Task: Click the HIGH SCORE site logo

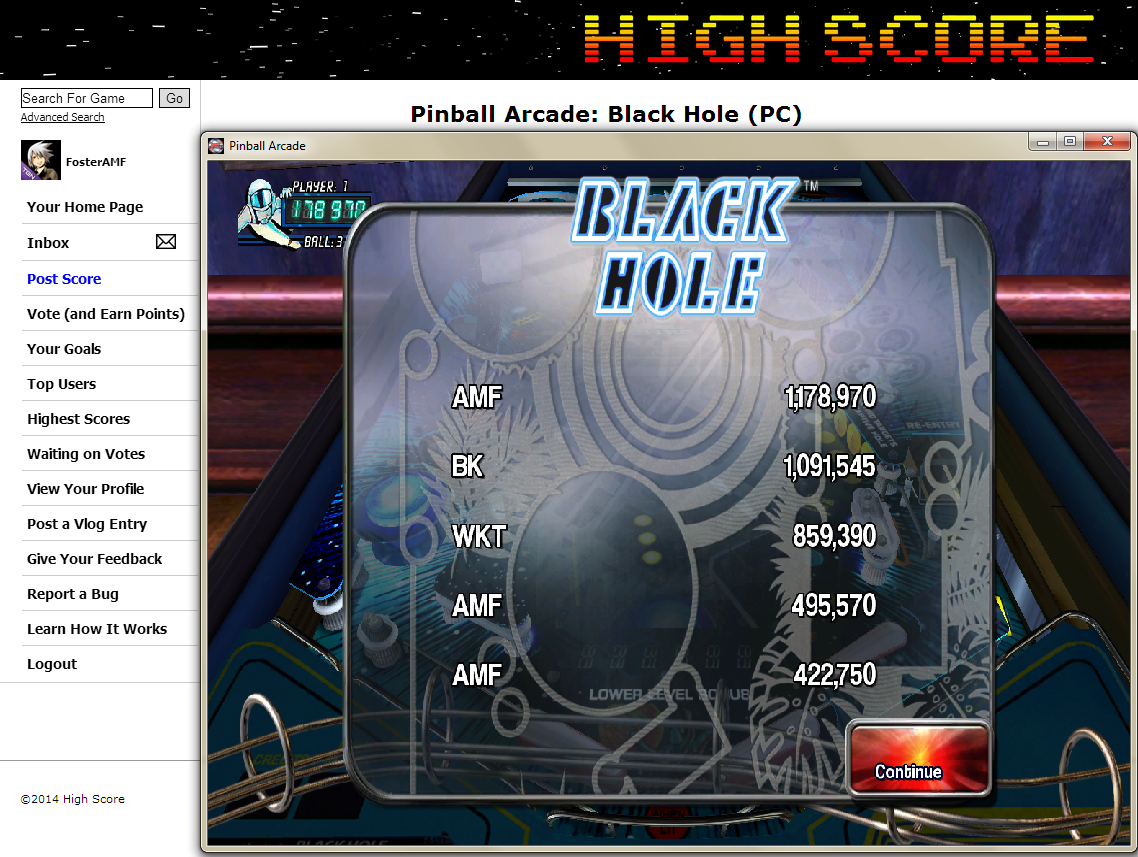Action: (840, 38)
